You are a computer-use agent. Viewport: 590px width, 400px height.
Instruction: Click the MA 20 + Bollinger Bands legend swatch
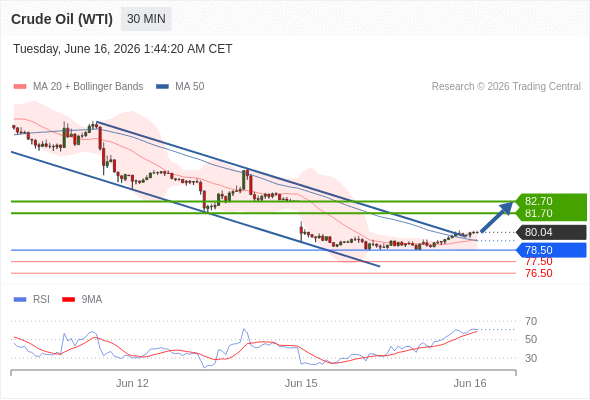click(20, 87)
